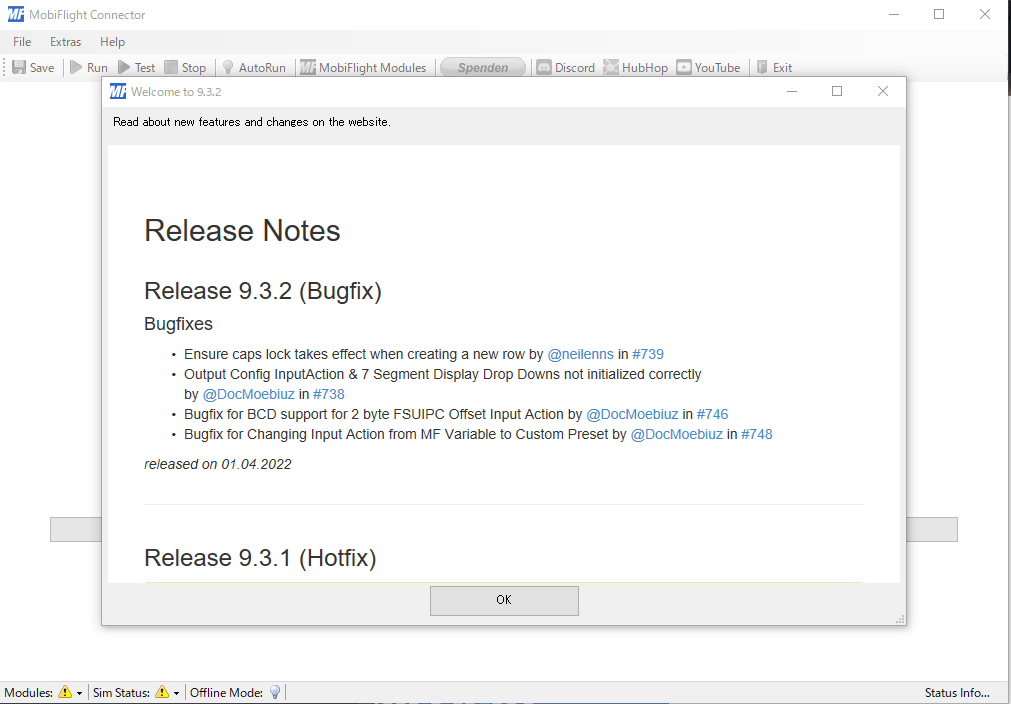Maximize the Welcome to 9.3.2 dialog
Image resolution: width=1011 pixels, height=704 pixels.
837,92
